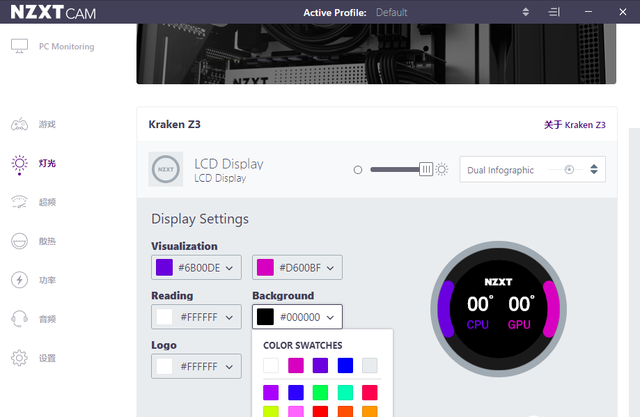Go to the 功率 section
Viewport: 640px width, 417px height.
(47, 280)
